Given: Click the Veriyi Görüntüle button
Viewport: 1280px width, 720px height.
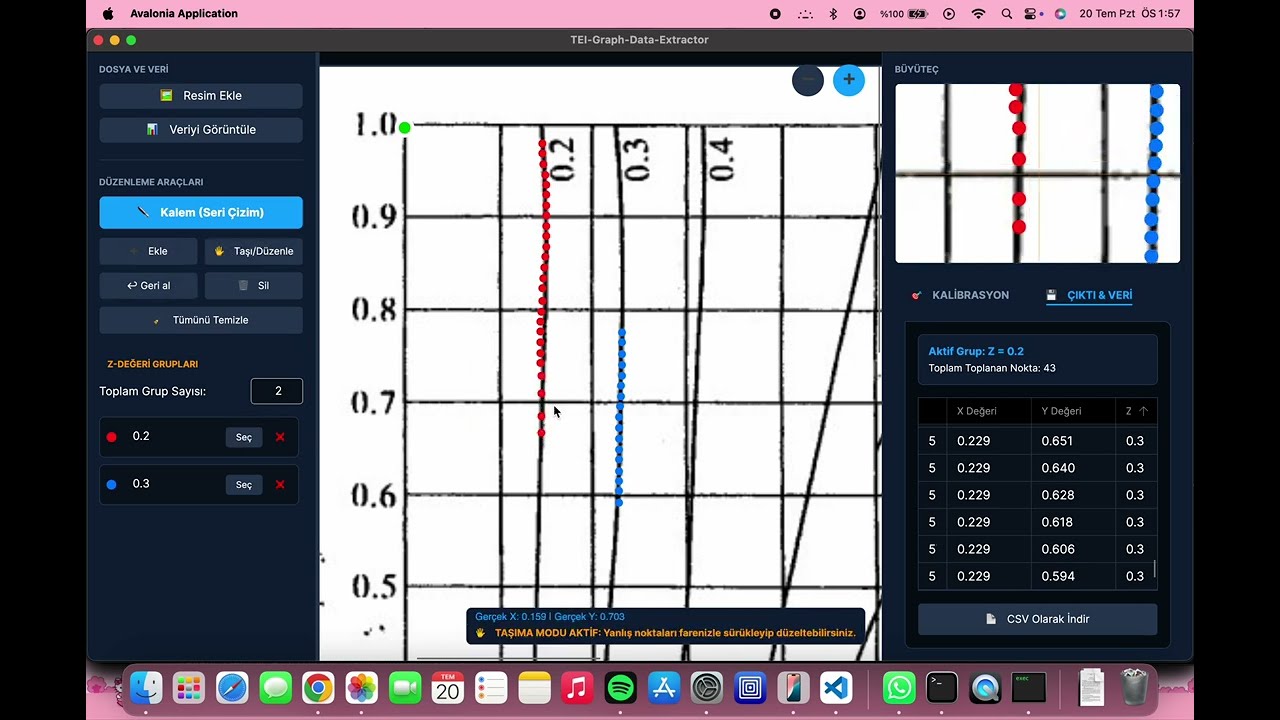Looking at the screenshot, I should pos(201,130).
